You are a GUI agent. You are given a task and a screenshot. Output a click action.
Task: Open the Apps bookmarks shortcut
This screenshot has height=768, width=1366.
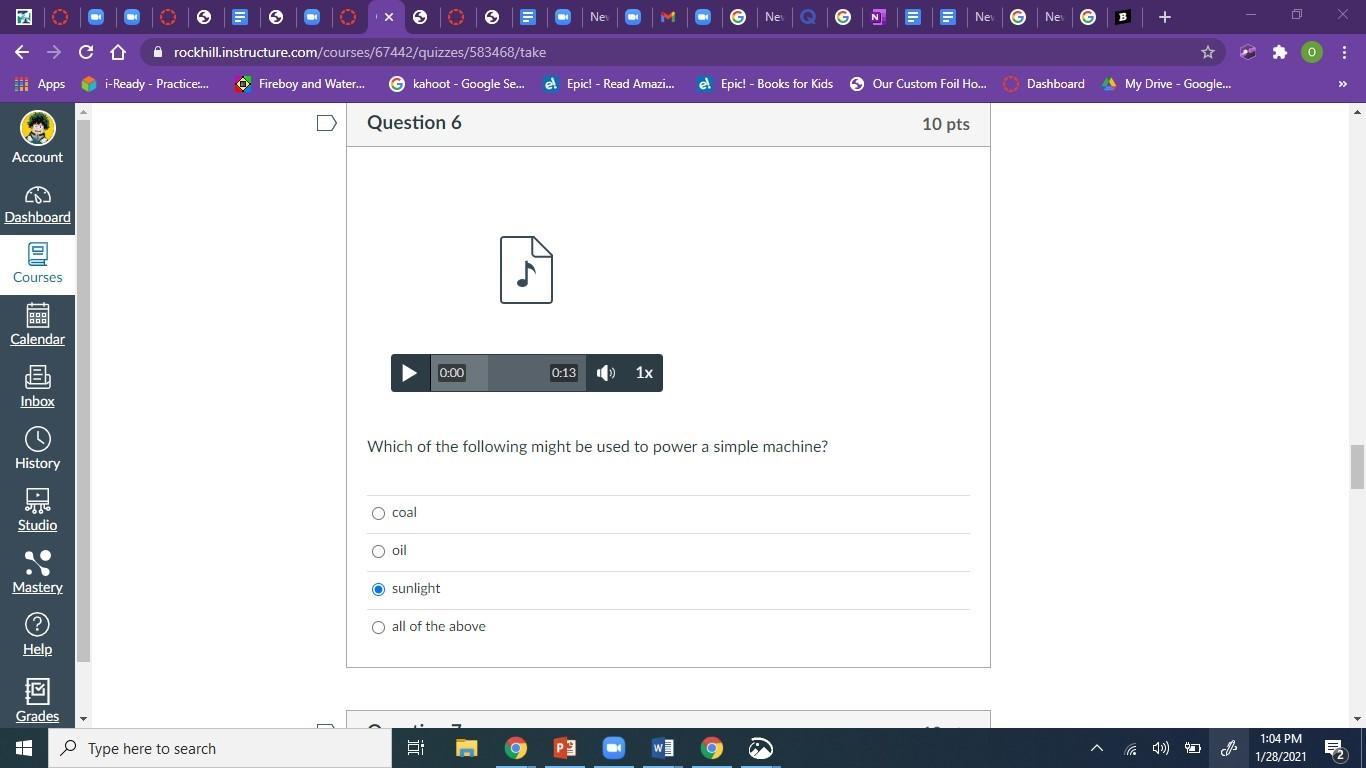tap(40, 84)
